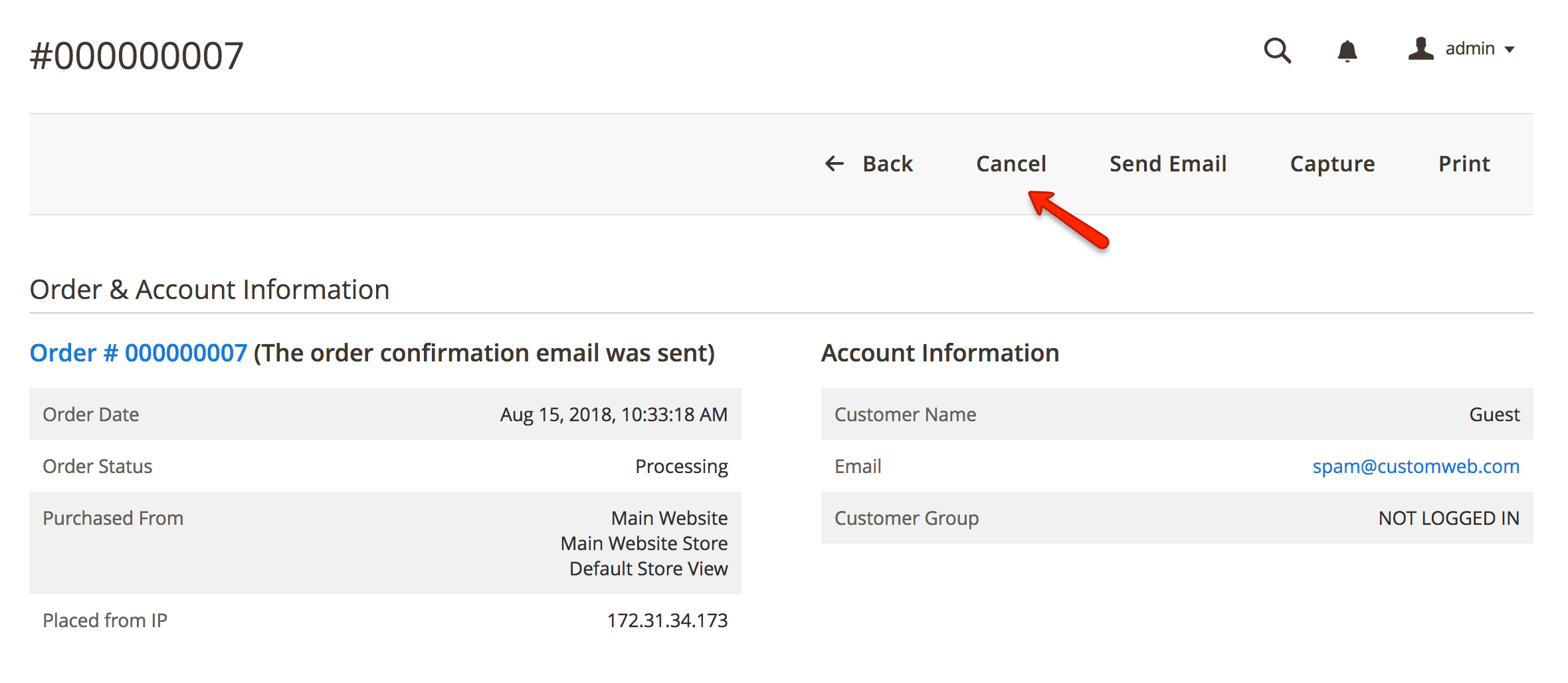1568x683 pixels.
Task: Select the Guest customer name value
Action: click(1494, 413)
